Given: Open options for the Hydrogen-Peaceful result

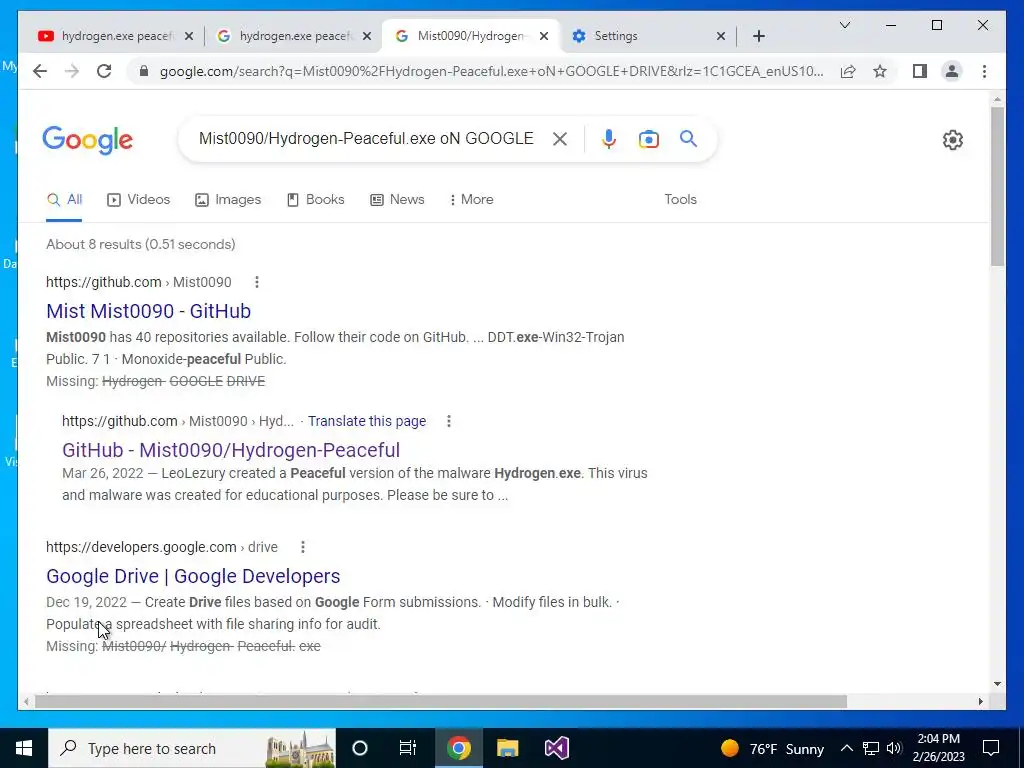Looking at the screenshot, I should [449, 421].
